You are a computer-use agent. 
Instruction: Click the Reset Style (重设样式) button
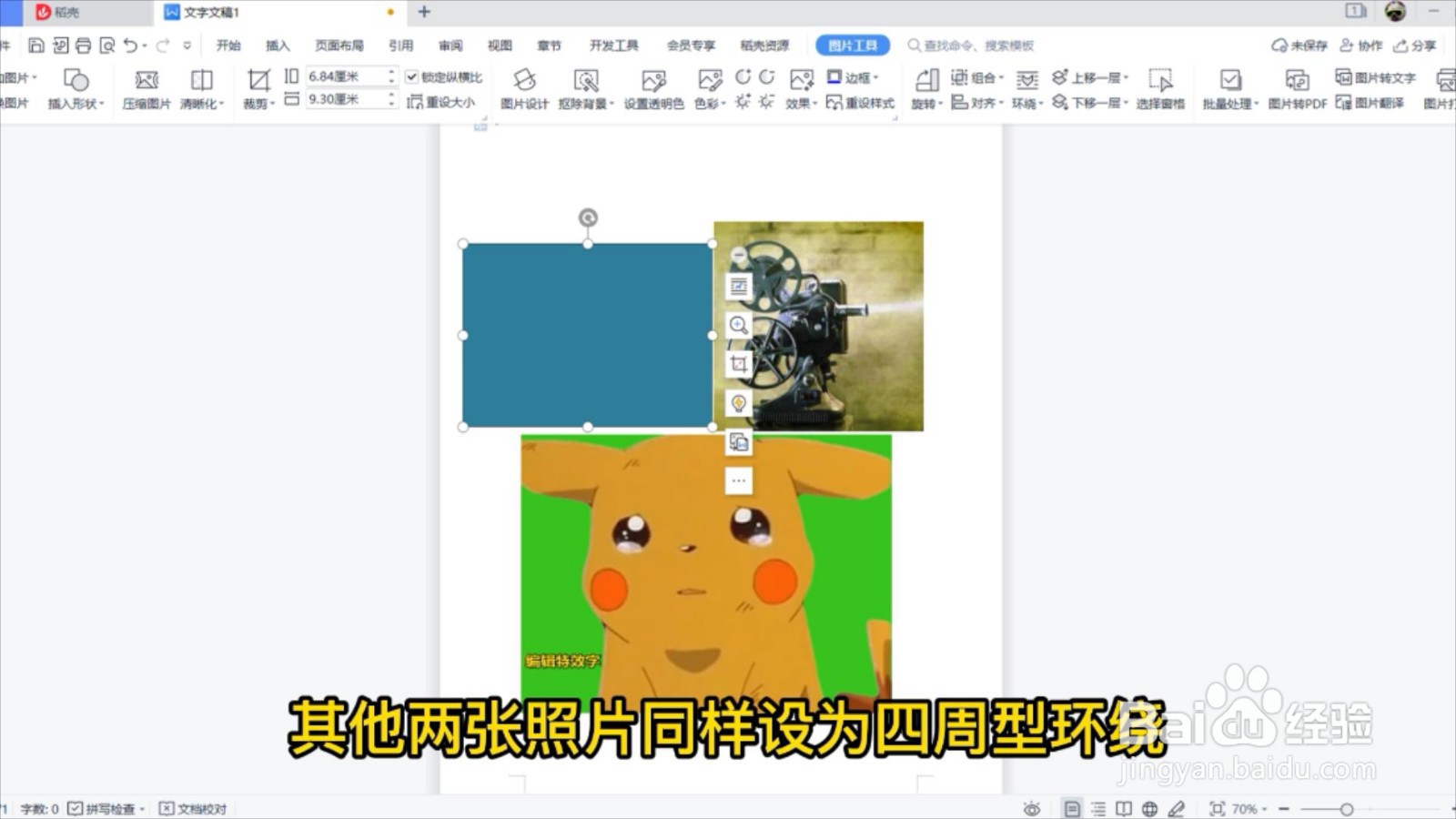pyautogui.click(x=860, y=102)
